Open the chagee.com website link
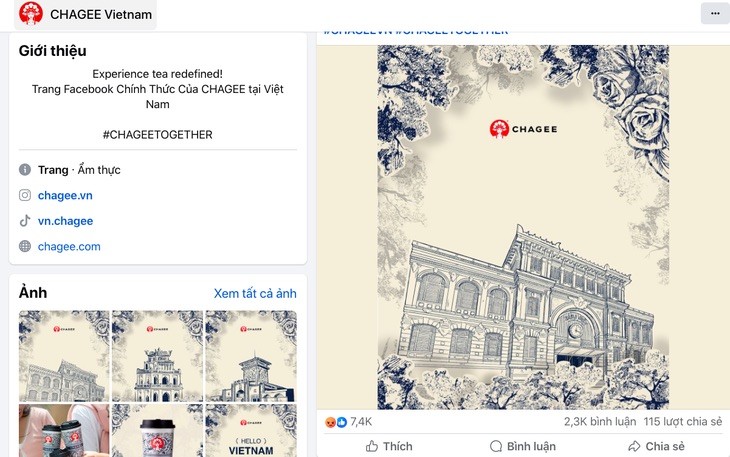 (x=69, y=246)
